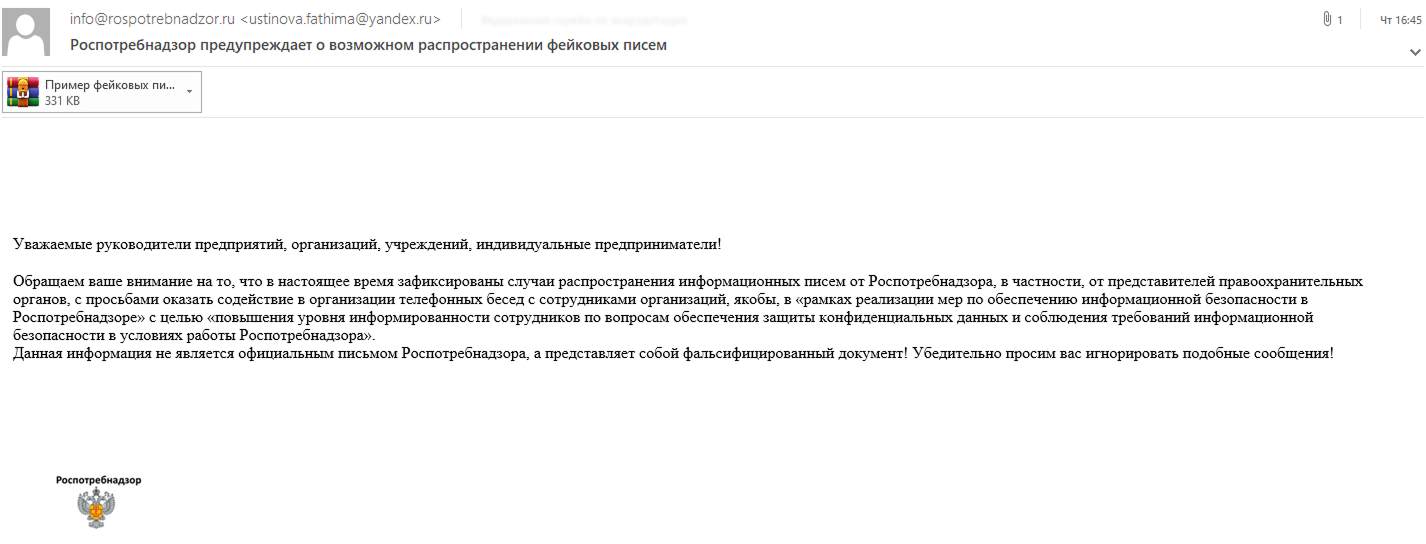
Task: Click the real address ustinova.fathima@yandex.ru
Action: click(340, 19)
